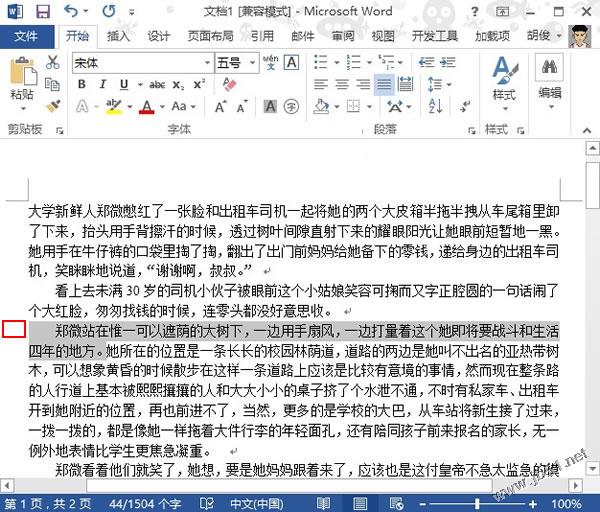Image resolution: width=600 pixels, height=512 pixels.
Task: Switch to the 页面布局 tab
Action: [210, 36]
